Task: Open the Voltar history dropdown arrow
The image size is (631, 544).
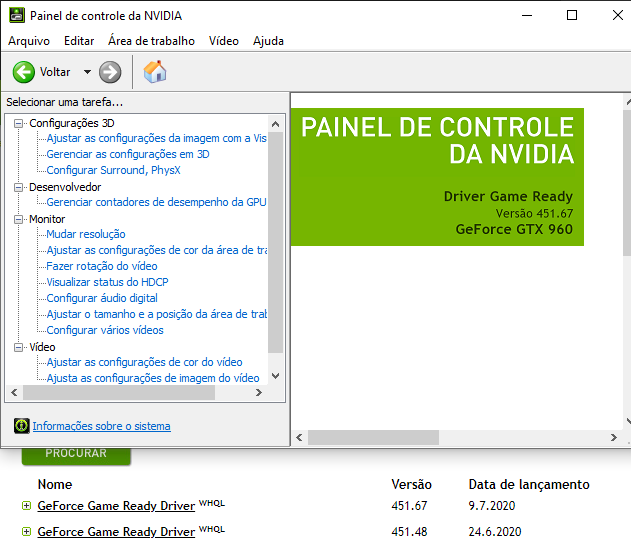Action: [87, 72]
